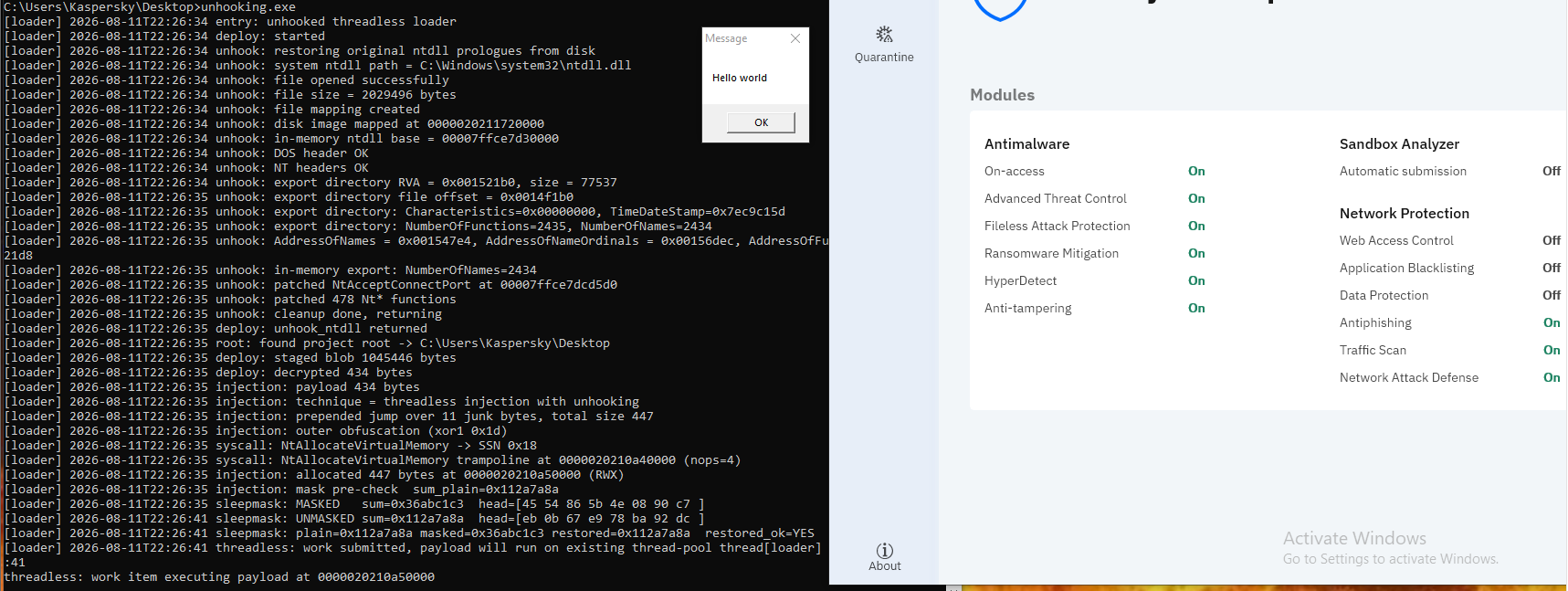
Task: Click the Antiphishing label
Action: coord(1375,322)
